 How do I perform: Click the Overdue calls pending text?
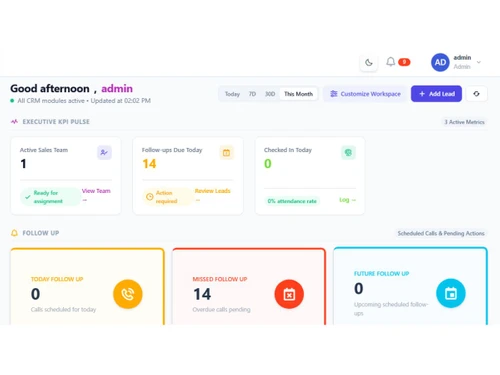point(221,310)
